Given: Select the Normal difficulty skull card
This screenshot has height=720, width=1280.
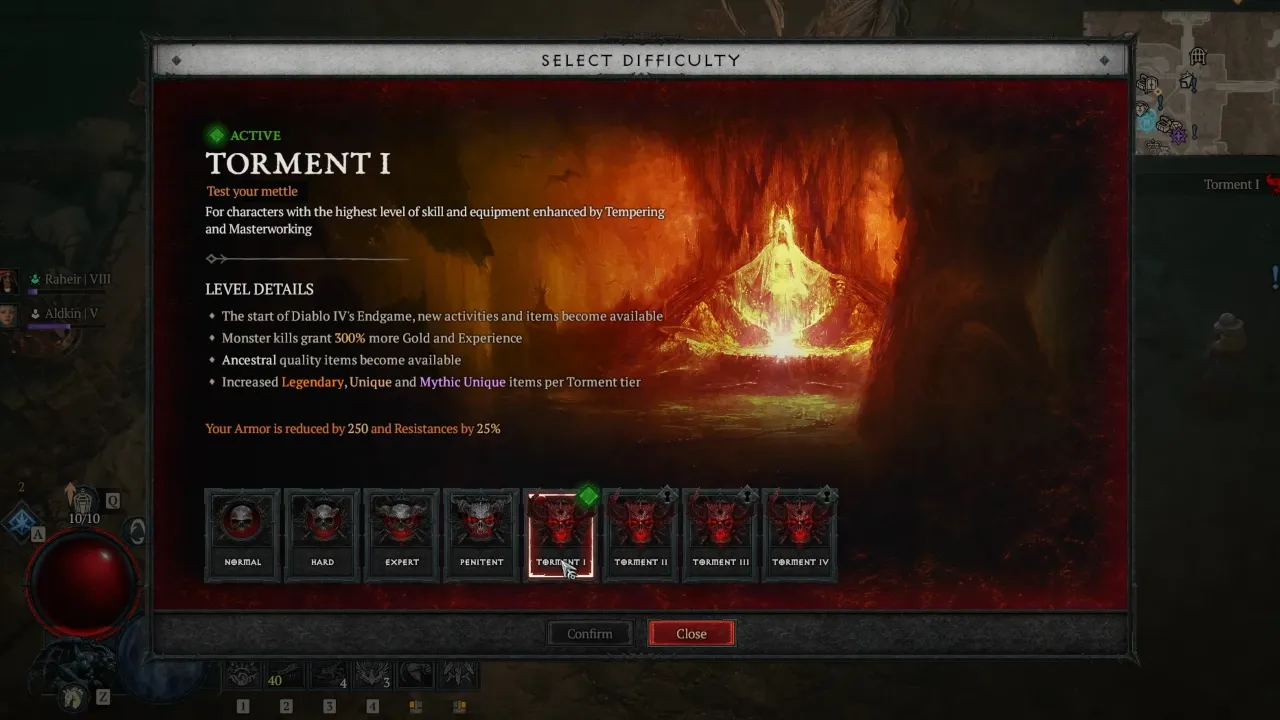Looking at the screenshot, I should pos(242,535).
